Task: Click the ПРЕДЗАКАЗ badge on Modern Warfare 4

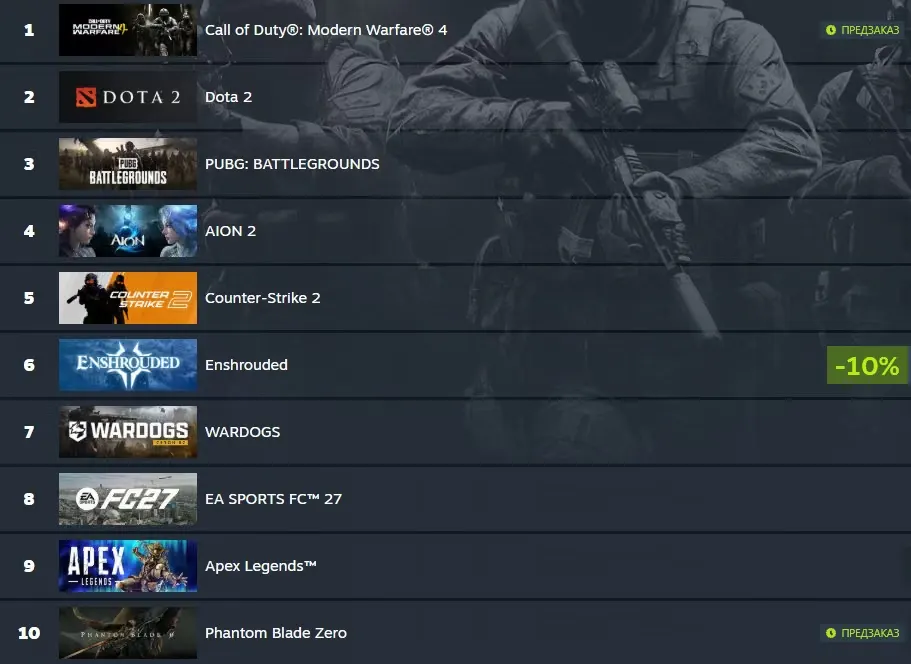Action: pyautogui.click(x=862, y=30)
